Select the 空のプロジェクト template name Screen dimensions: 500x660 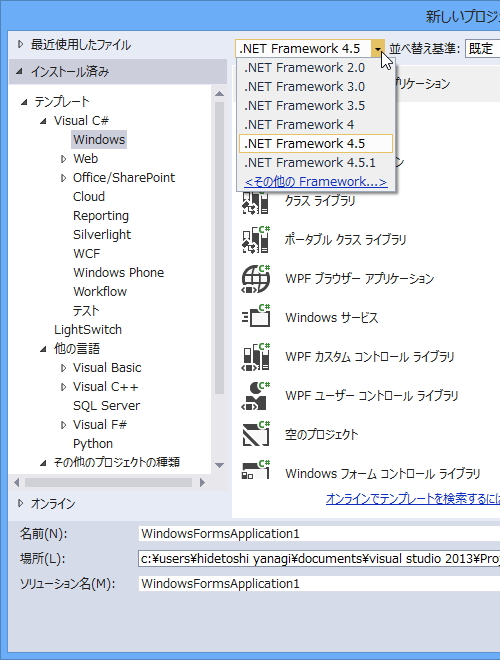click(322, 434)
